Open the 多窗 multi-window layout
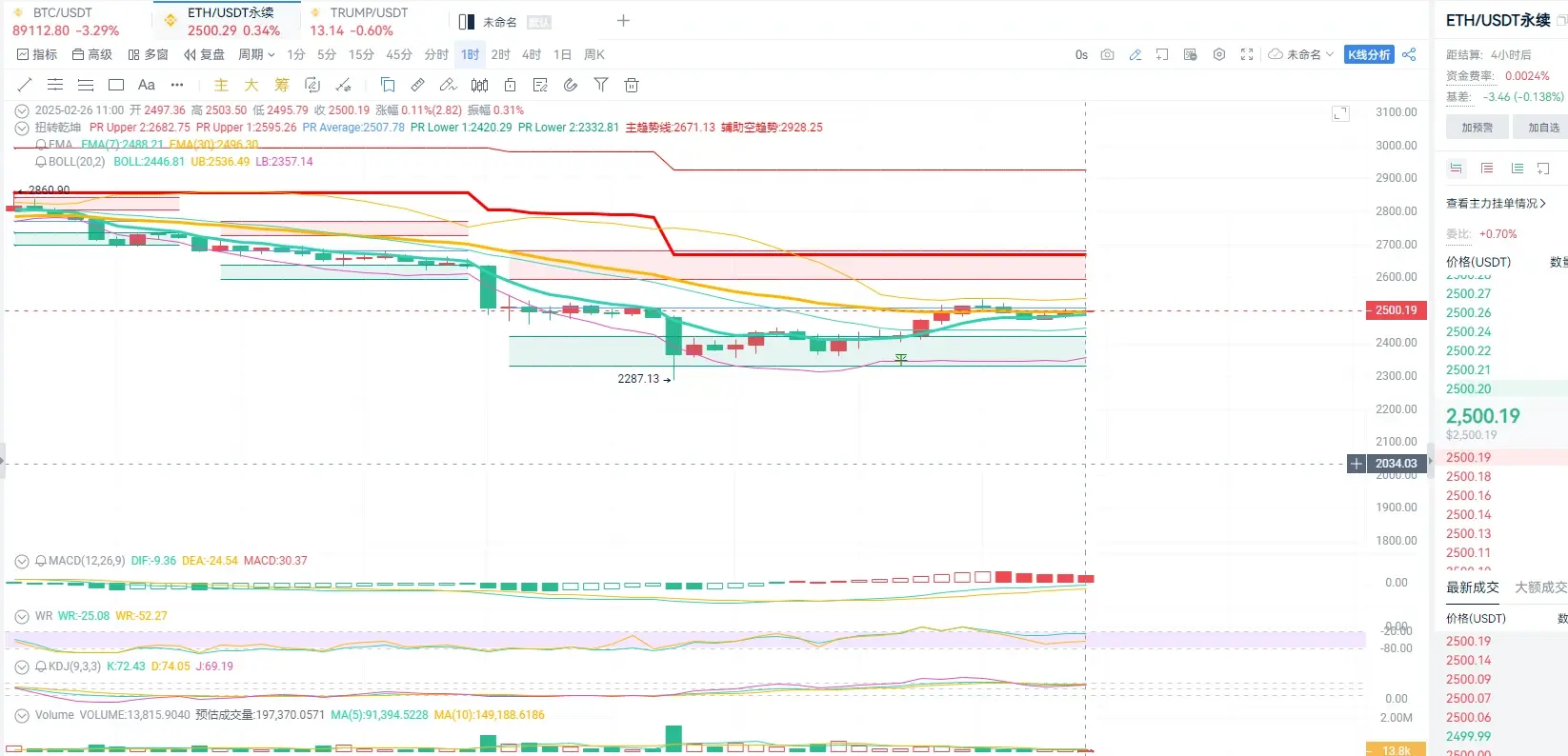Image resolution: width=1568 pixels, height=756 pixels. [148, 54]
